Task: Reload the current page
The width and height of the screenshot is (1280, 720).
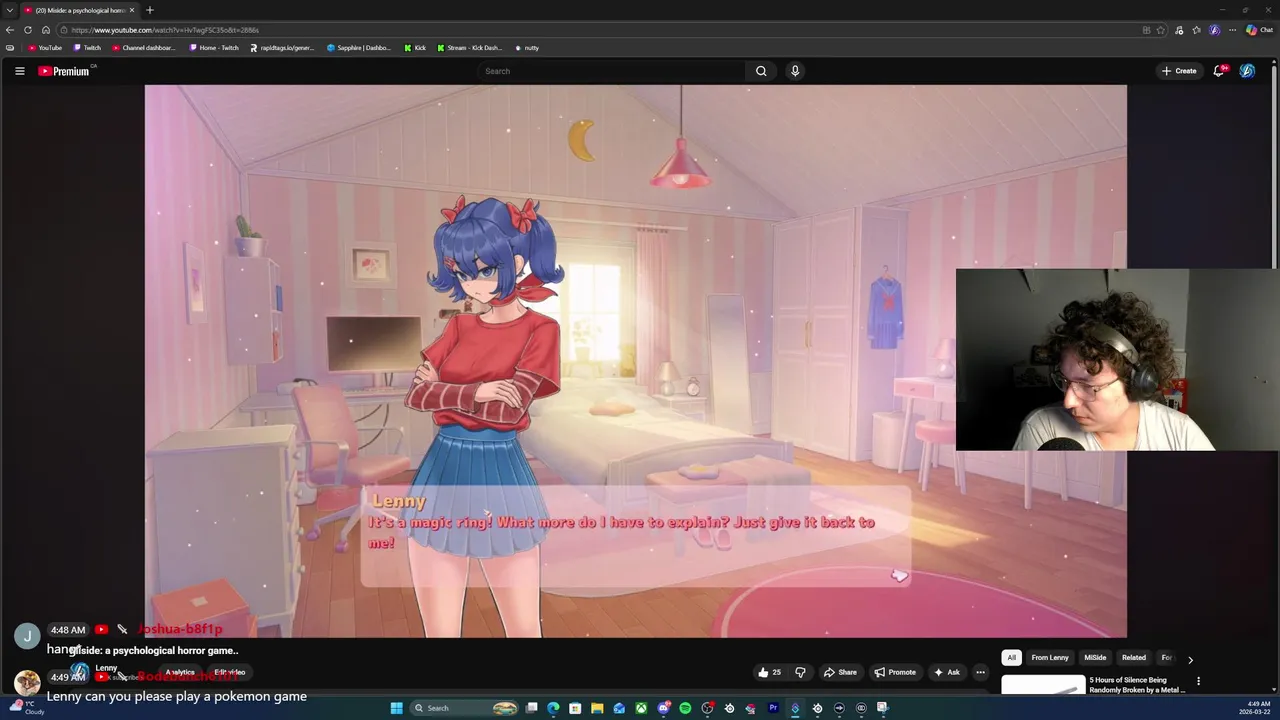Action: pyautogui.click(x=28, y=30)
